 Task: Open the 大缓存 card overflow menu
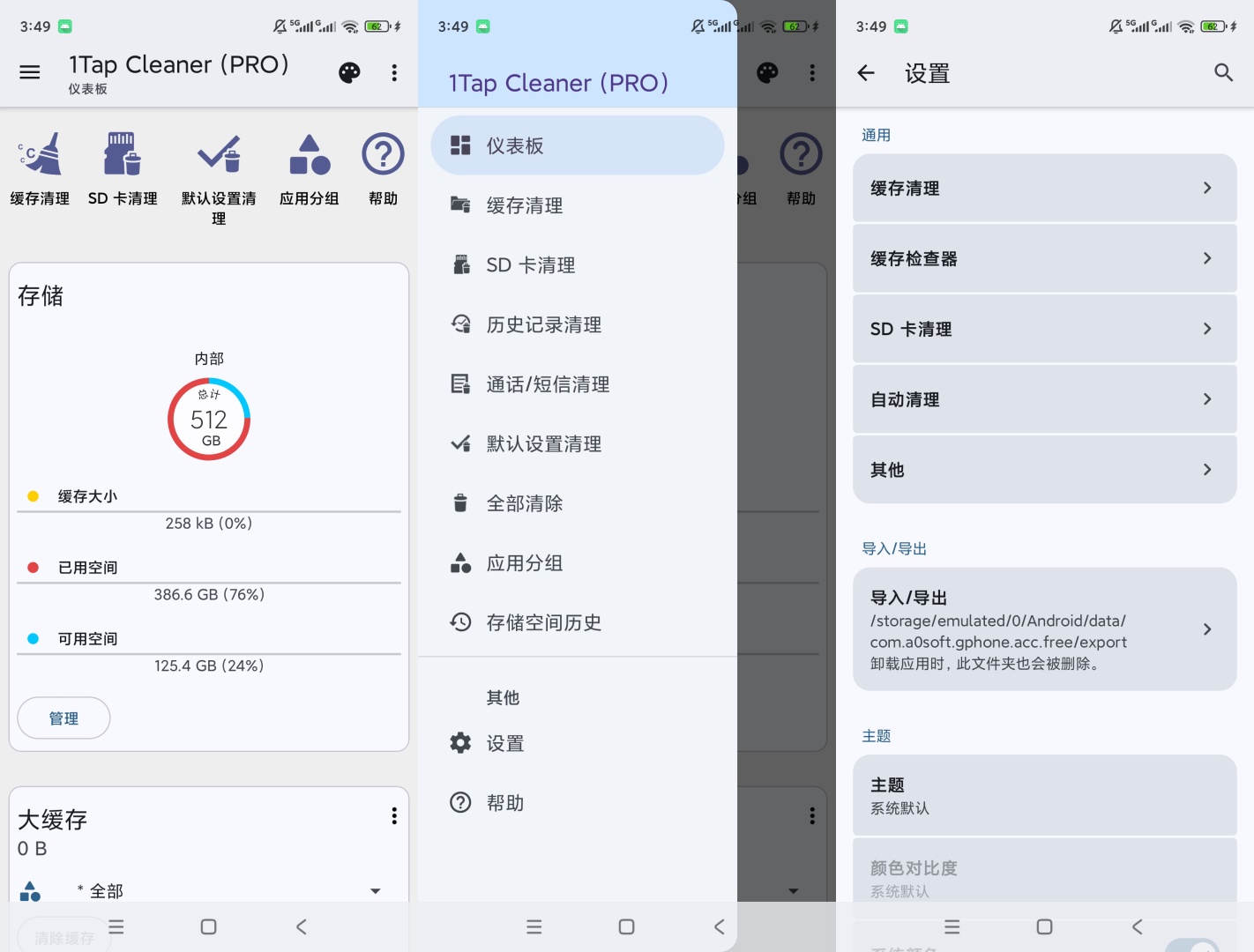click(x=394, y=816)
